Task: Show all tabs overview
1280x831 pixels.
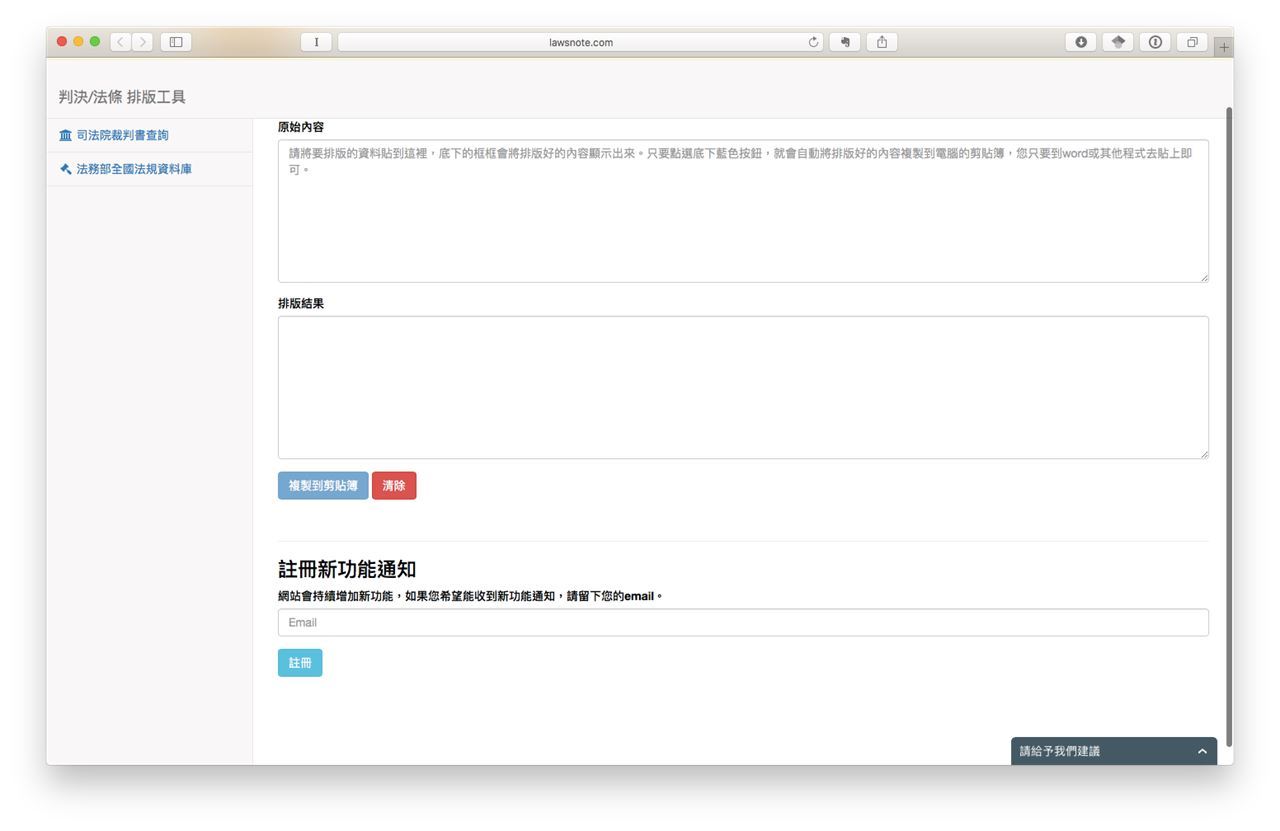Action: tap(1192, 42)
